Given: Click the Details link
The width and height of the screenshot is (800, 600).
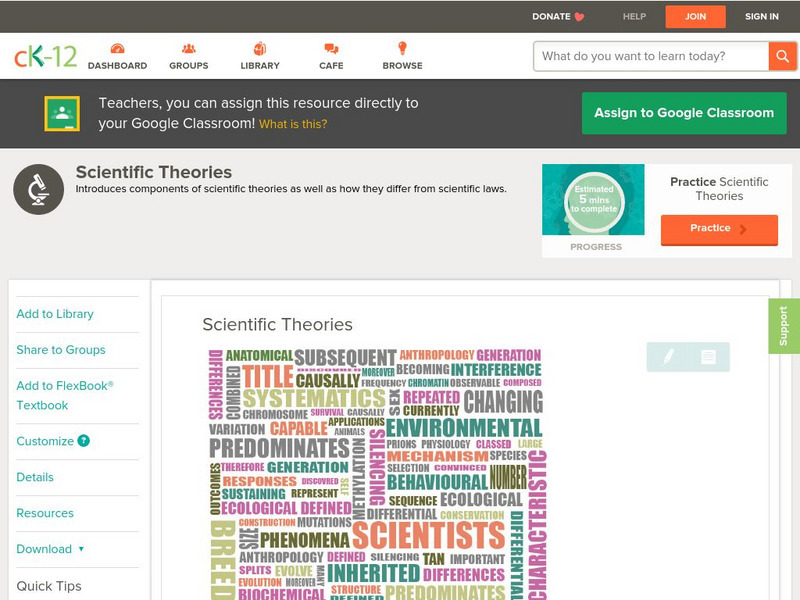Looking at the screenshot, I should tap(35, 477).
